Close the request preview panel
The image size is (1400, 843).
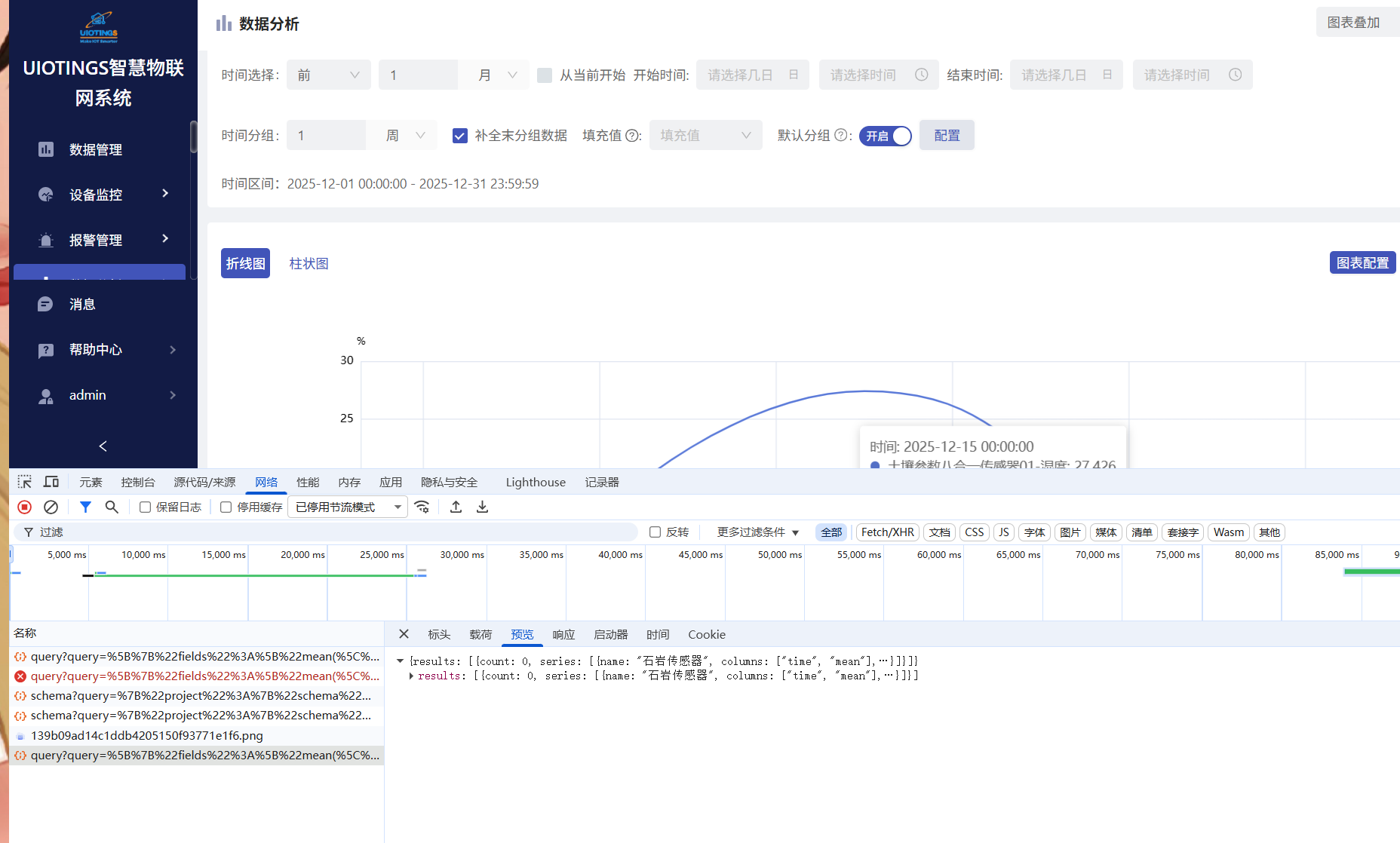pyautogui.click(x=404, y=634)
